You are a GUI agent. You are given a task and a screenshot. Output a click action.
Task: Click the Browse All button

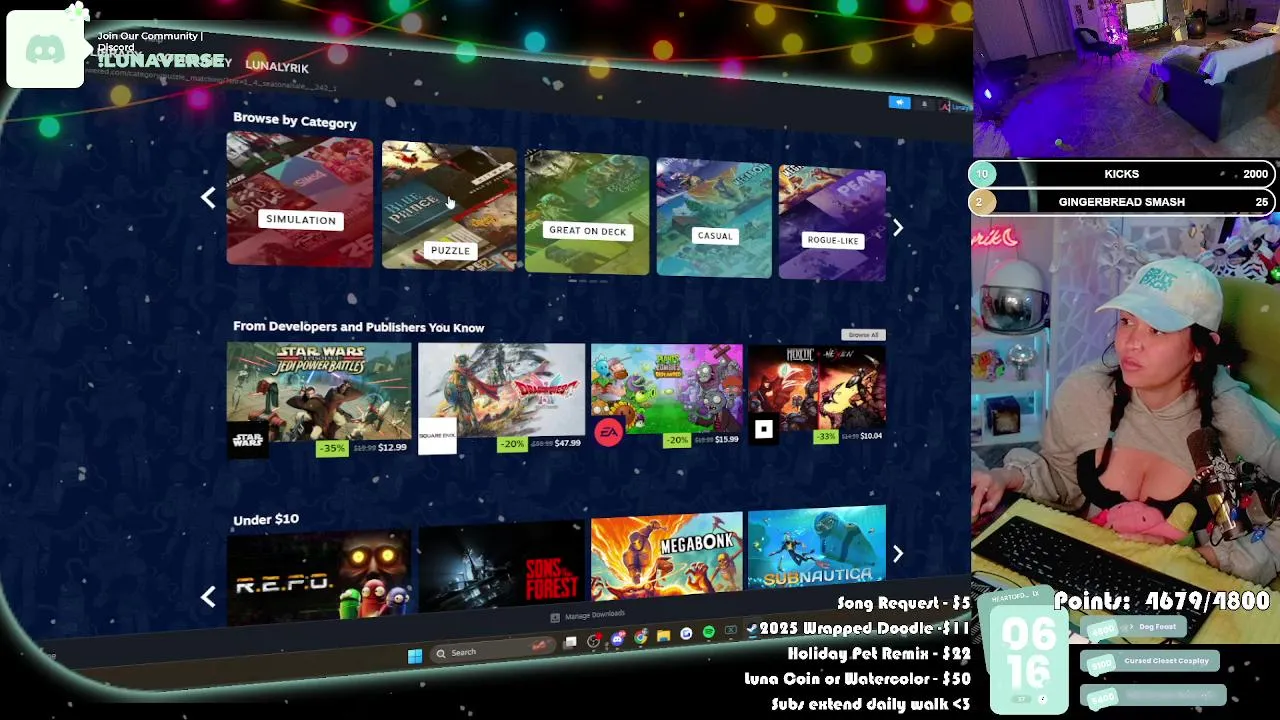coord(863,335)
